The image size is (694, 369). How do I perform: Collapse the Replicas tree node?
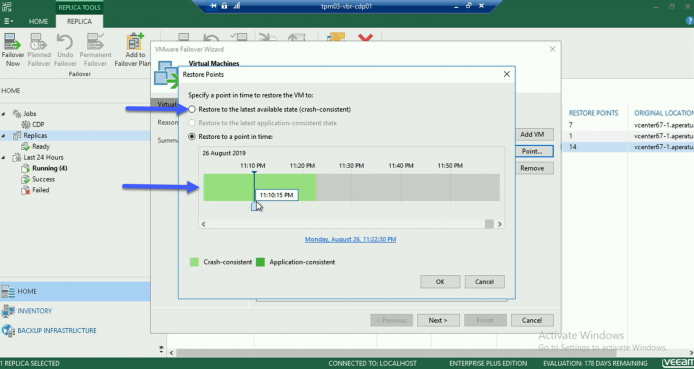[4, 135]
